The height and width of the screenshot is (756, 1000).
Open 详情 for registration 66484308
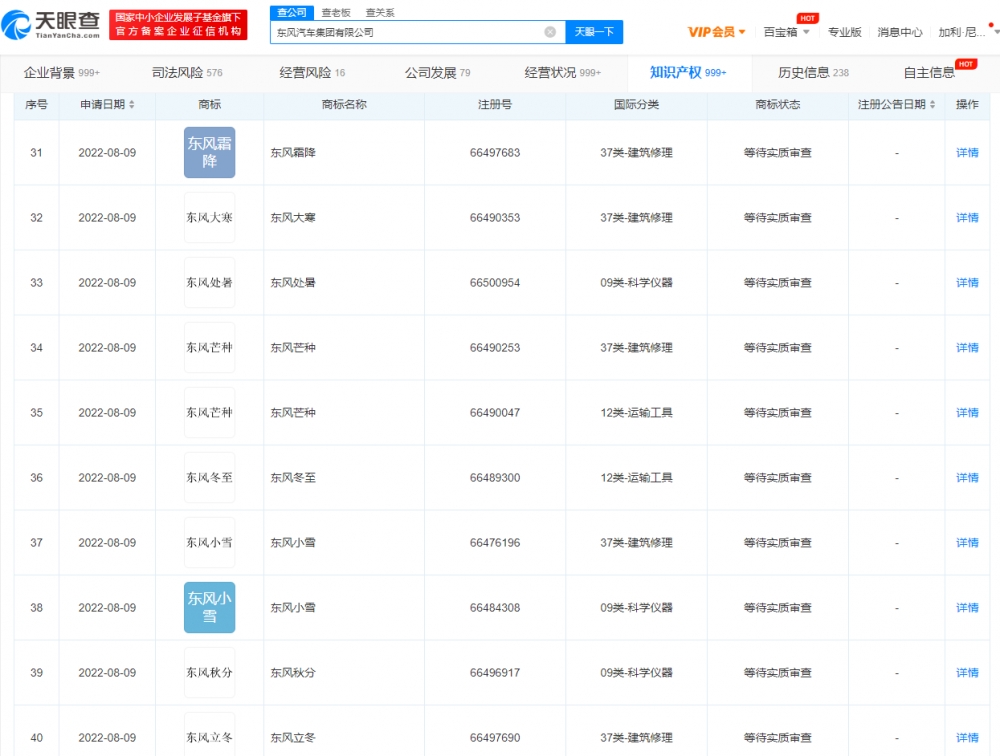[967, 607]
